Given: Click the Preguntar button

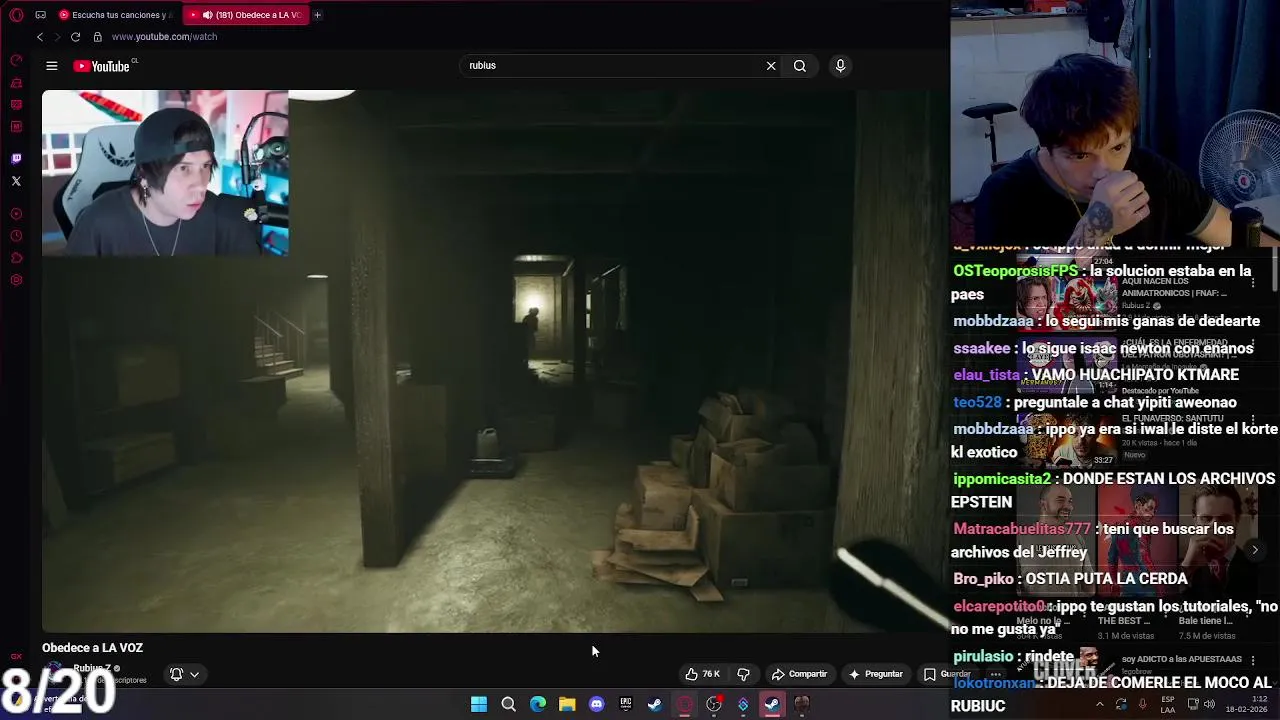Looking at the screenshot, I should coord(876,674).
